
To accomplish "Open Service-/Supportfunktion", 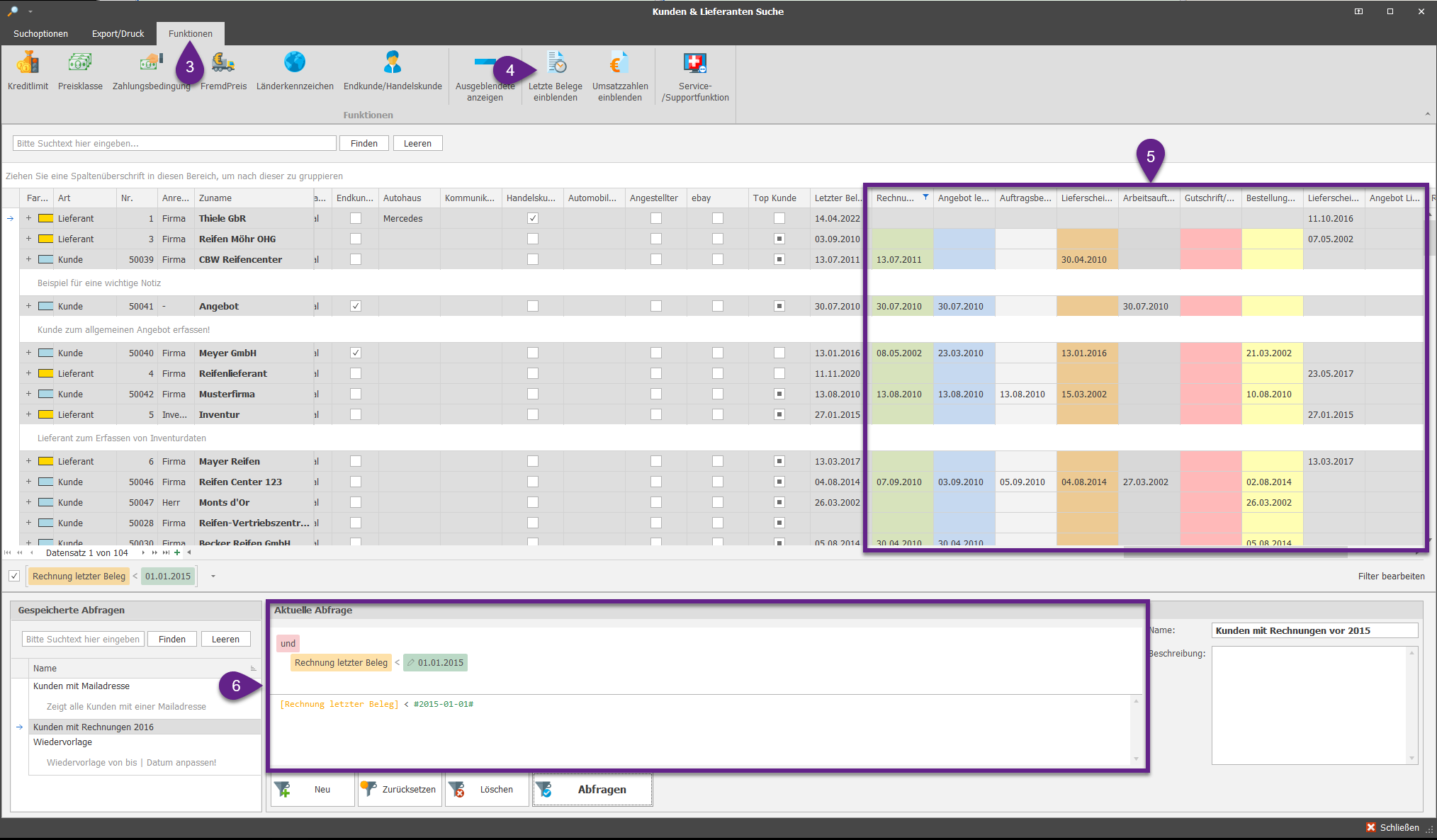I will coord(695,76).
